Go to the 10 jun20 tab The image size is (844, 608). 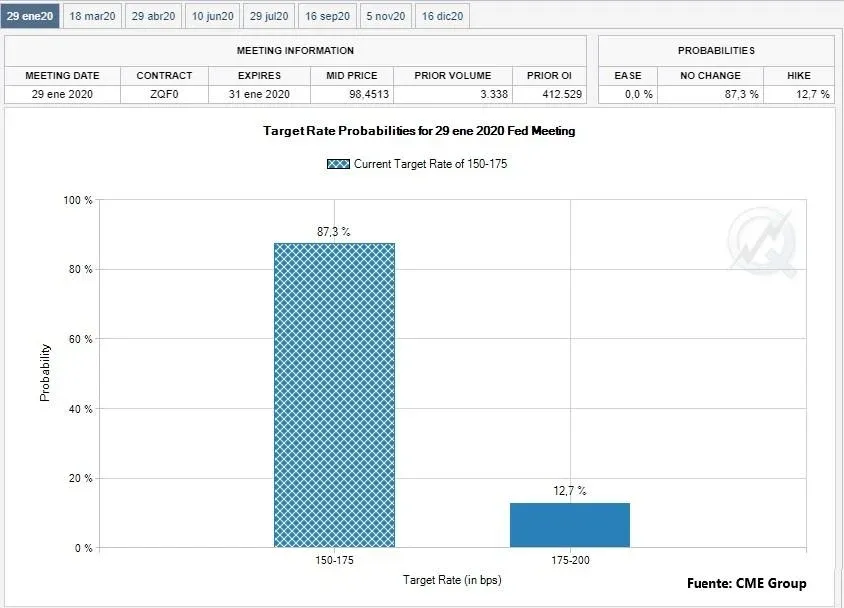point(212,16)
